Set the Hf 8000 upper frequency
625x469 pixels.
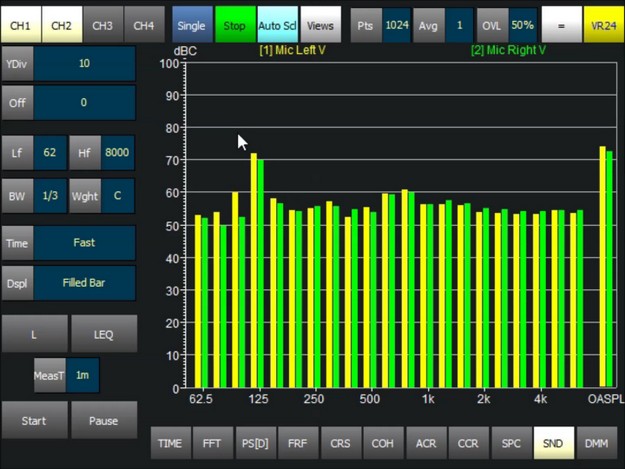pos(117,153)
